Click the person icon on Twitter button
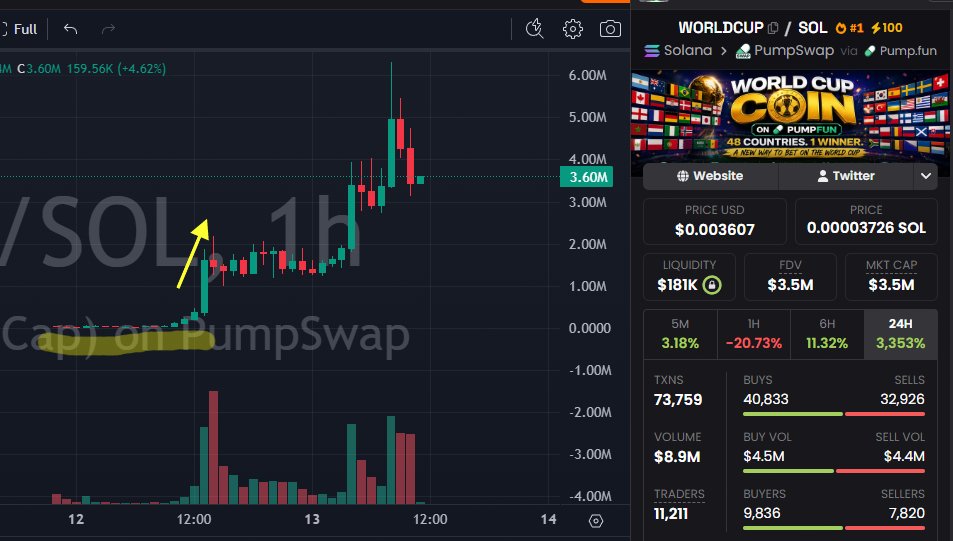Screen dimensions: 953x541 click(x=822, y=176)
